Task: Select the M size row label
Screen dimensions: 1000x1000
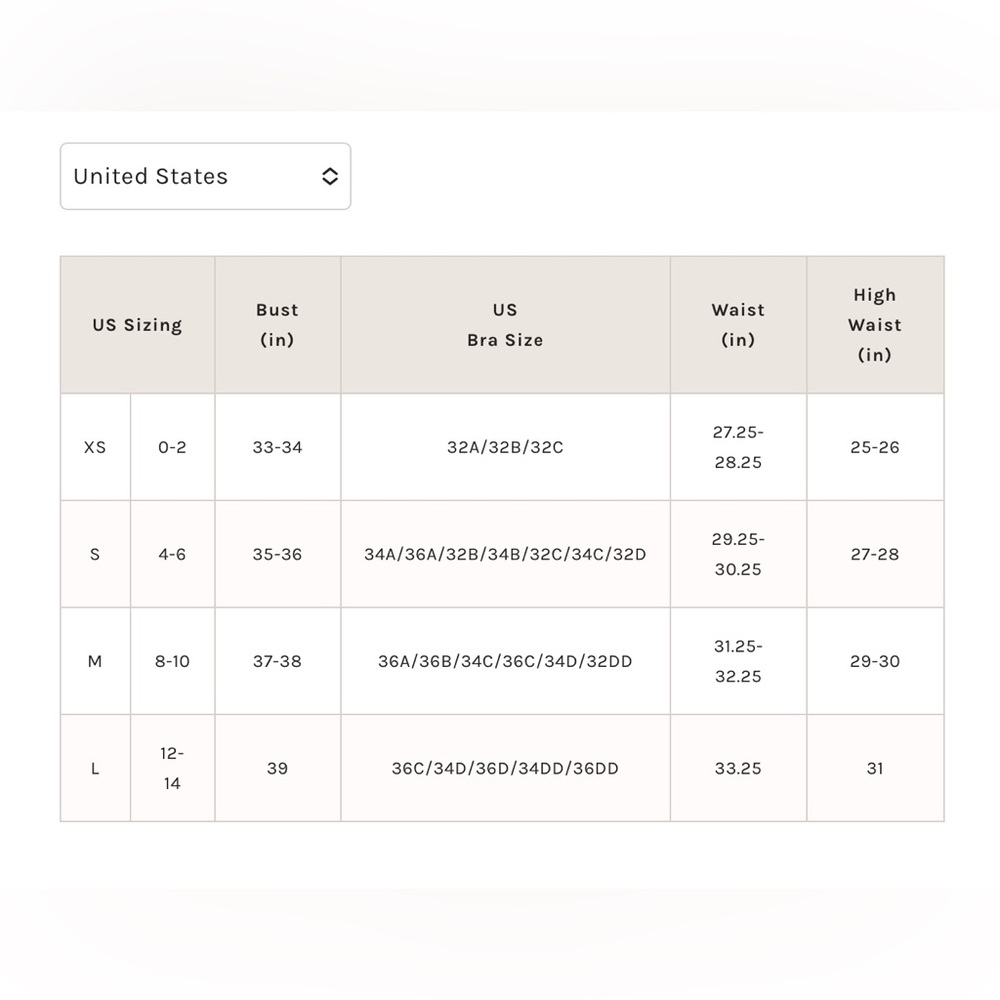Action: [x=95, y=661]
